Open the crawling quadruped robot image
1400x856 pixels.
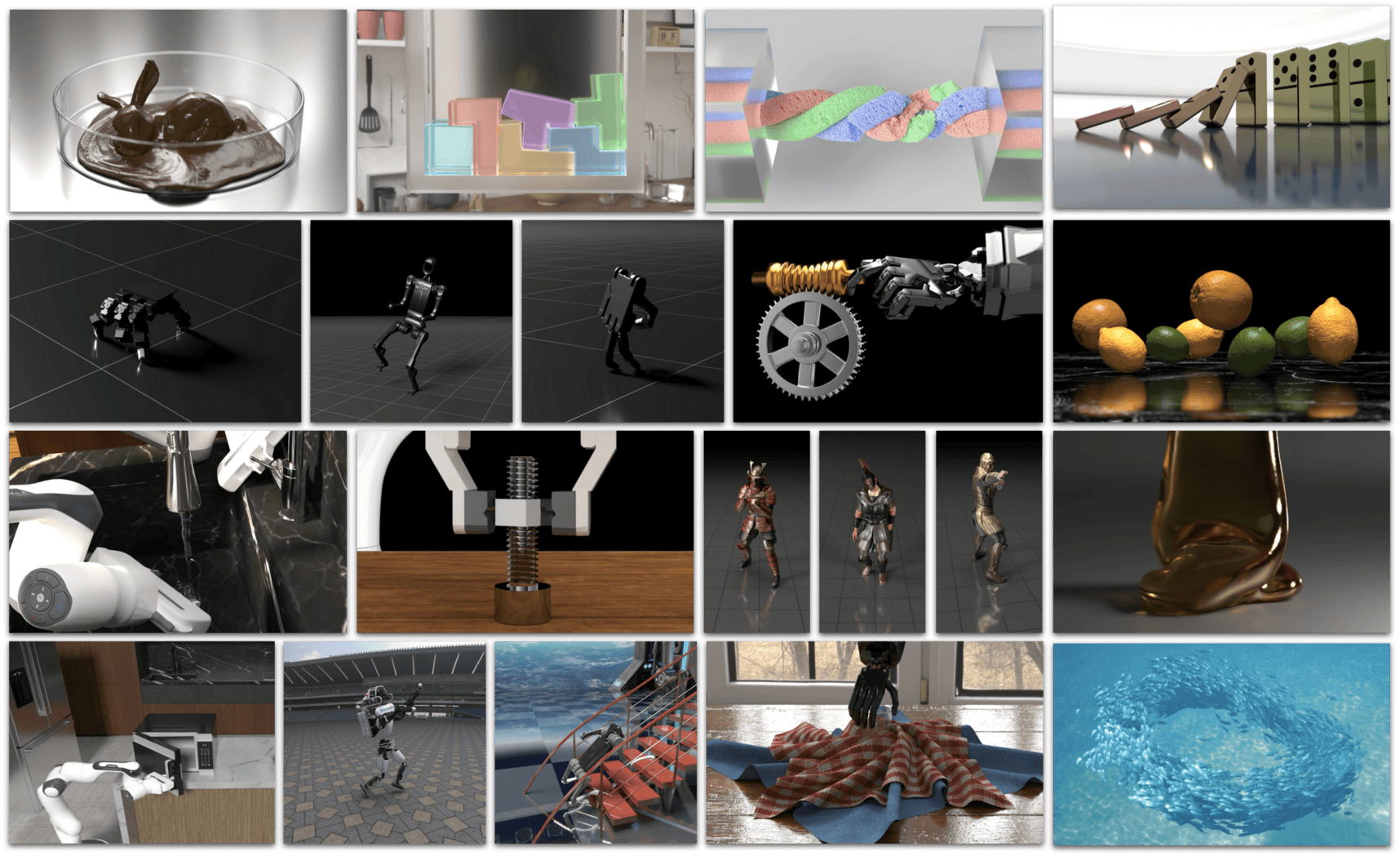tap(155, 321)
